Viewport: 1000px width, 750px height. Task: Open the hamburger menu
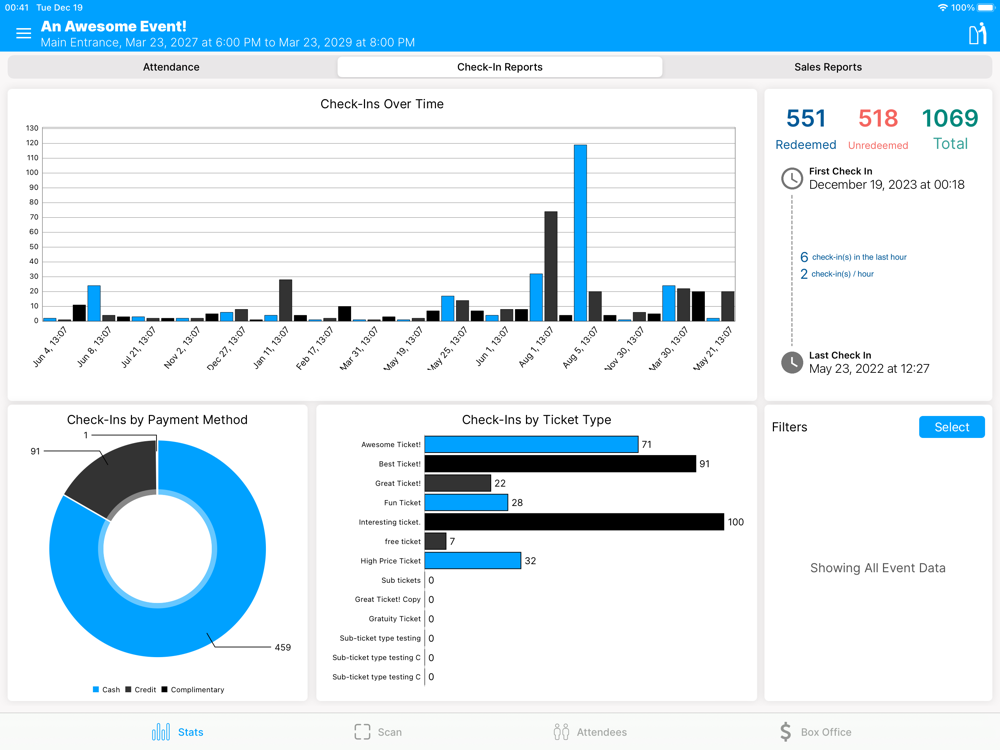click(24, 33)
